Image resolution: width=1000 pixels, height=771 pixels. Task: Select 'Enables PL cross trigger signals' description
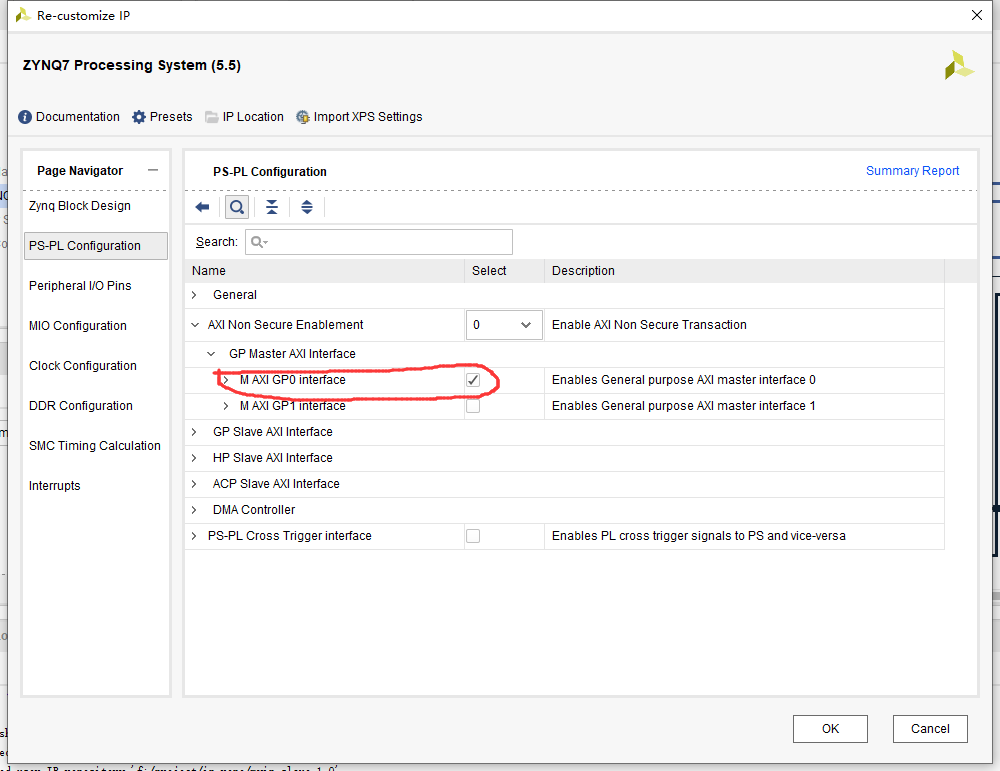click(x=699, y=536)
